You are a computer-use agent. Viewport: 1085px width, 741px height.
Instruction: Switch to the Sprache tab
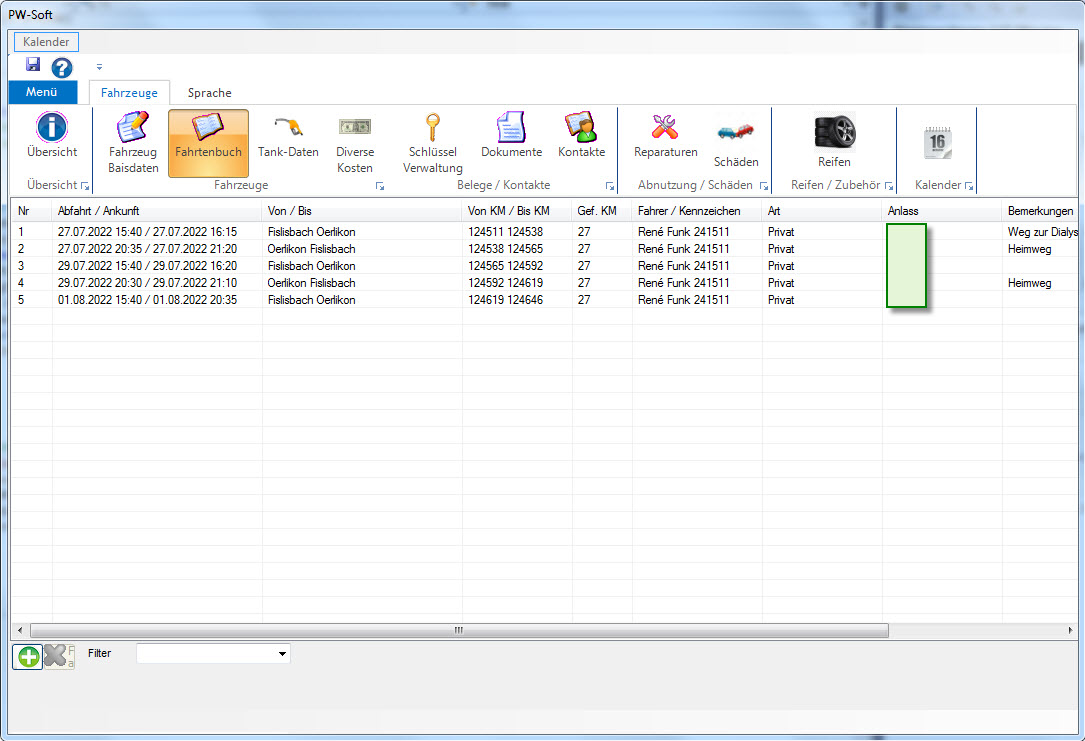(209, 93)
